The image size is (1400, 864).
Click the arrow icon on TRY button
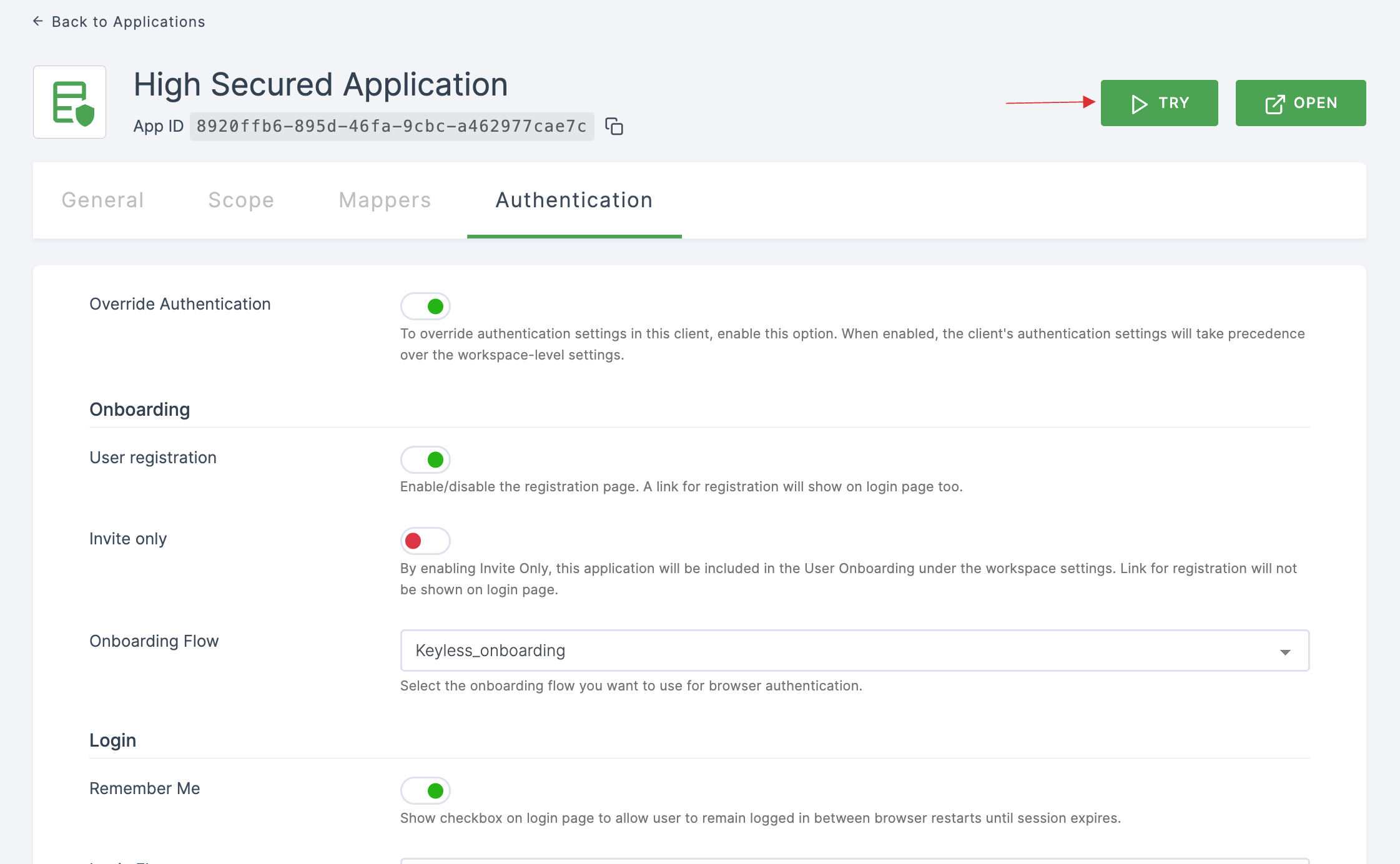[x=1137, y=103]
